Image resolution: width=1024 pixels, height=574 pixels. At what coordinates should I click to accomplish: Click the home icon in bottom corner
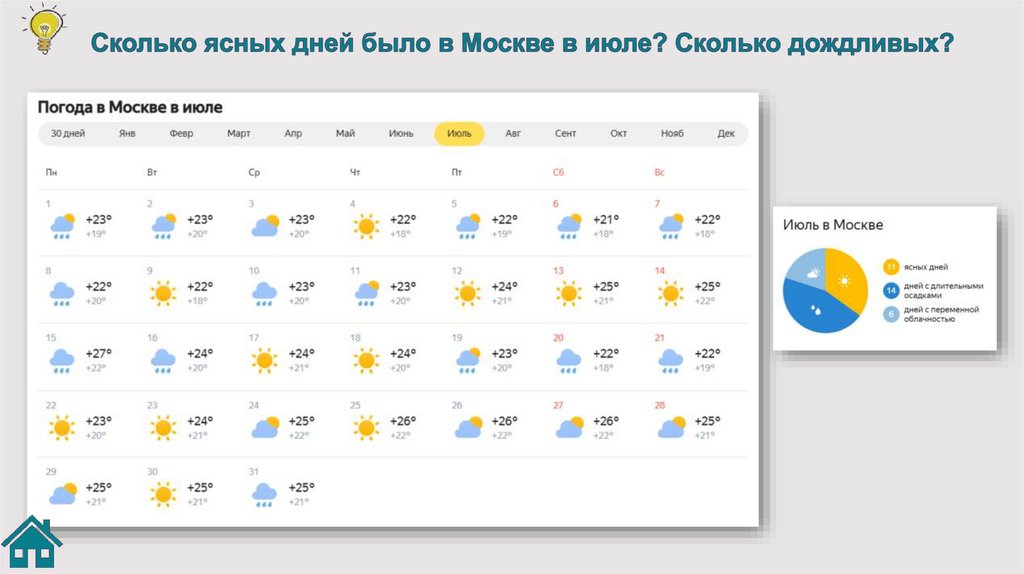click(31, 542)
